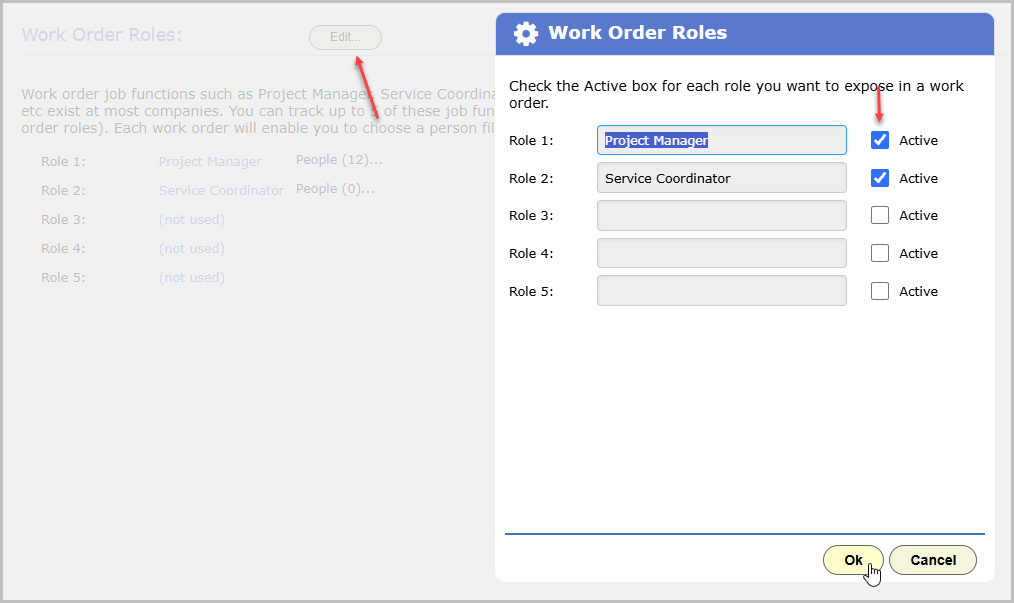
Task: Click the Edit... button beside Work Order Roles
Action: tap(345, 38)
